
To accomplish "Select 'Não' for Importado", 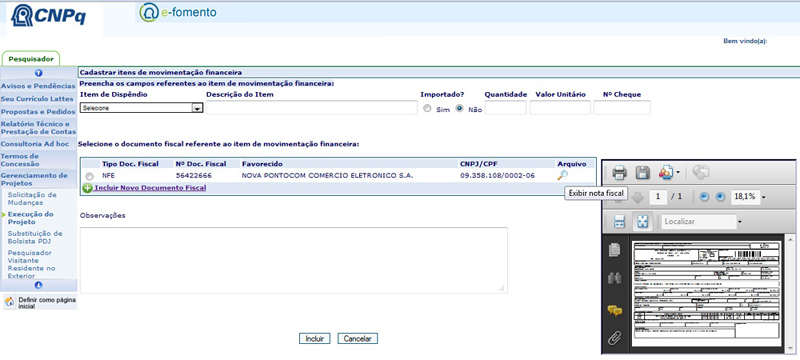I will coord(460,109).
